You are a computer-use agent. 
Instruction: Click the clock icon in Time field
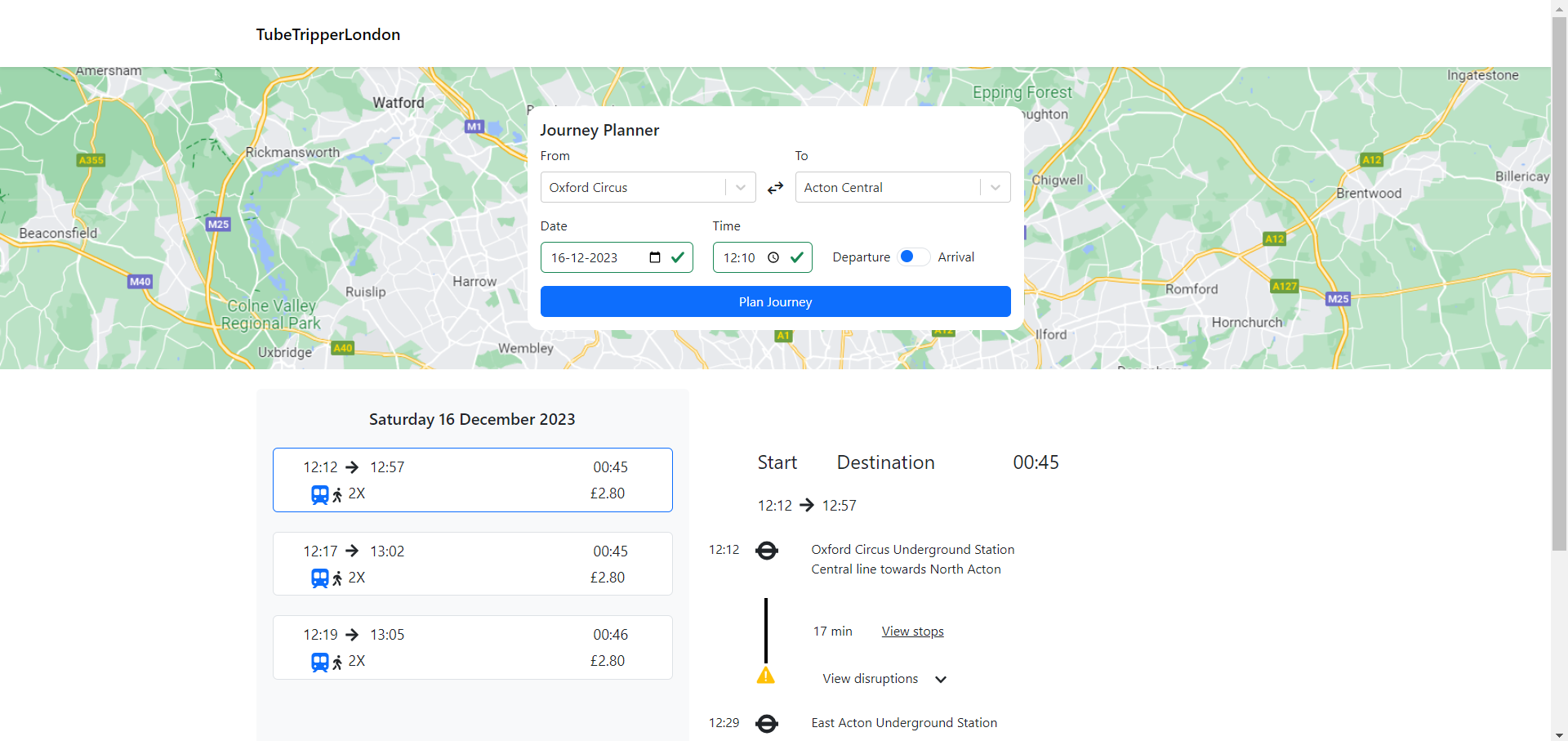click(x=773, y=257)
